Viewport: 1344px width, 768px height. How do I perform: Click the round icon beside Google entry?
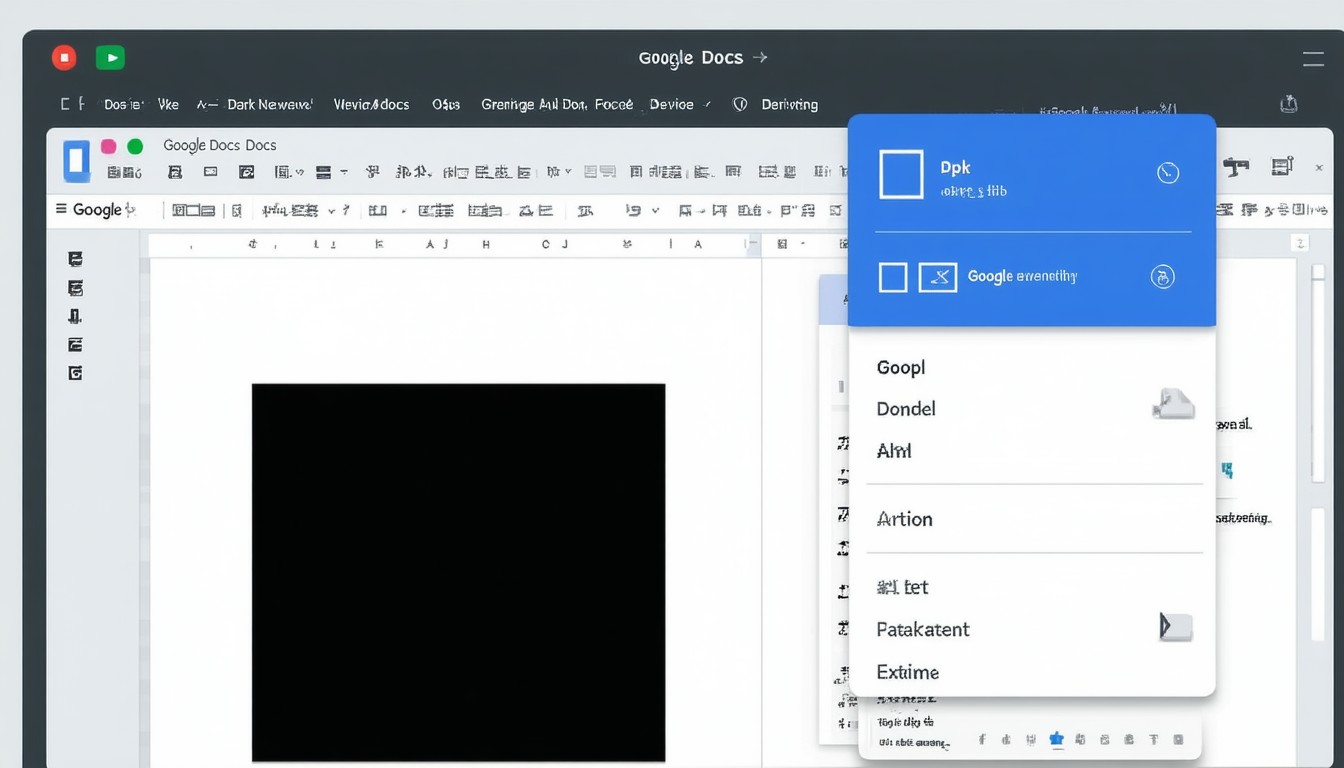[x=1162, y=277]
